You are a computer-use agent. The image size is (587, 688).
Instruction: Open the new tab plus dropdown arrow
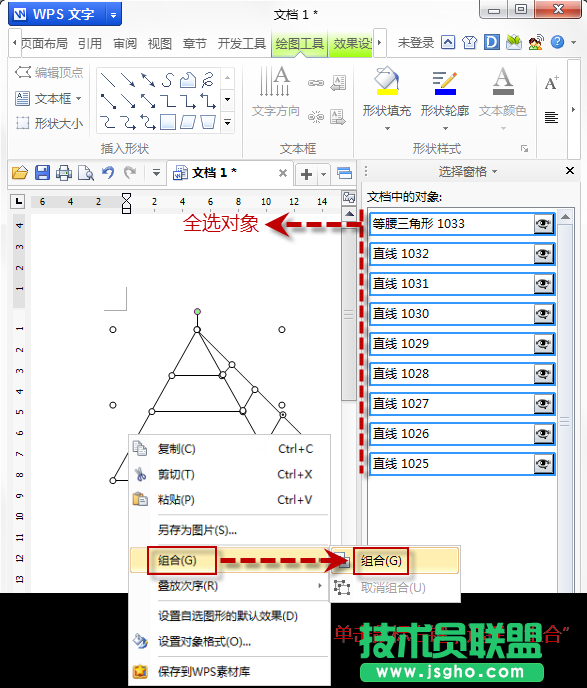click(x=323, y=174)
